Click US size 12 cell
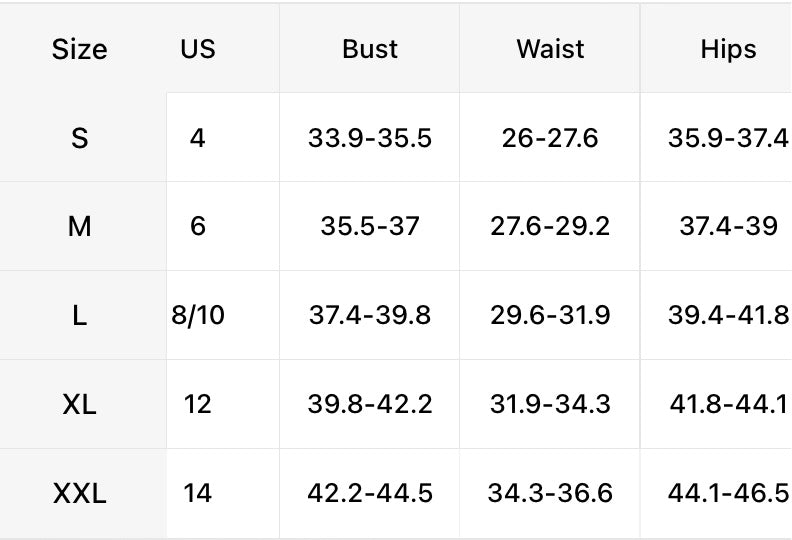Screen dimensions: 792x540 coord(198,405)
